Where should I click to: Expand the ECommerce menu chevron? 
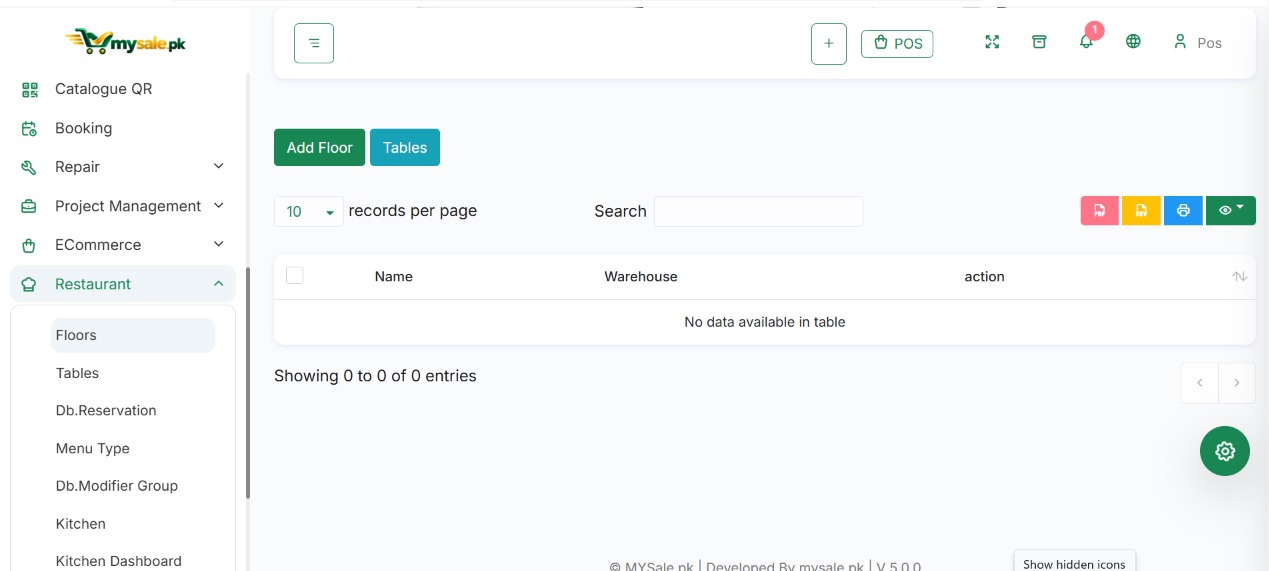tap(219, 244)
